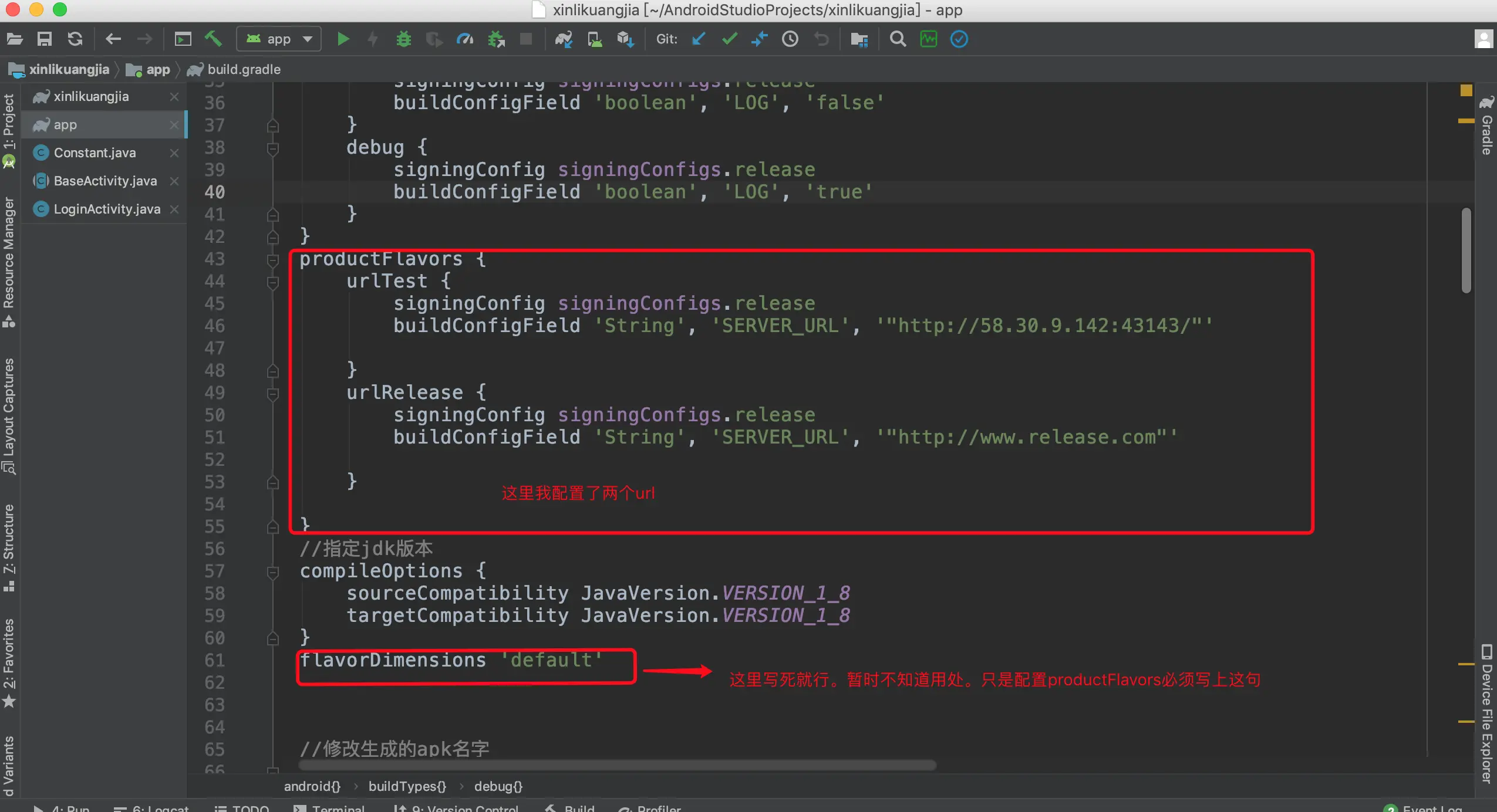This screenshot has width=1497, height=812.
Task: Close the BaseActivity.java tab
Action: click(x=174, y=181)
